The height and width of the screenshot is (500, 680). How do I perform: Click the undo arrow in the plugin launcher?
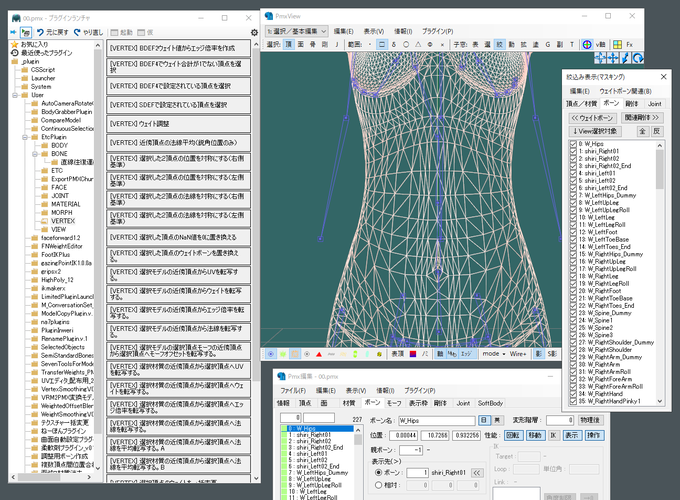point(41,32)
